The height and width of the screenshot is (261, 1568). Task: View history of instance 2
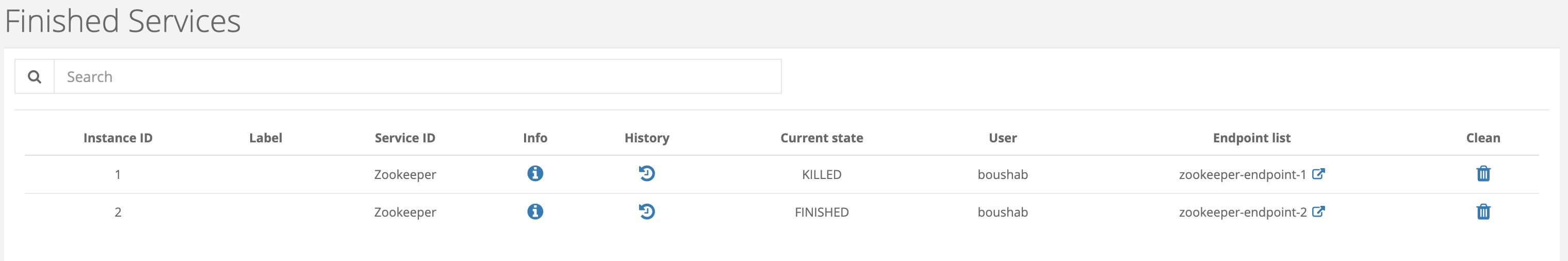tap(646, 211)
